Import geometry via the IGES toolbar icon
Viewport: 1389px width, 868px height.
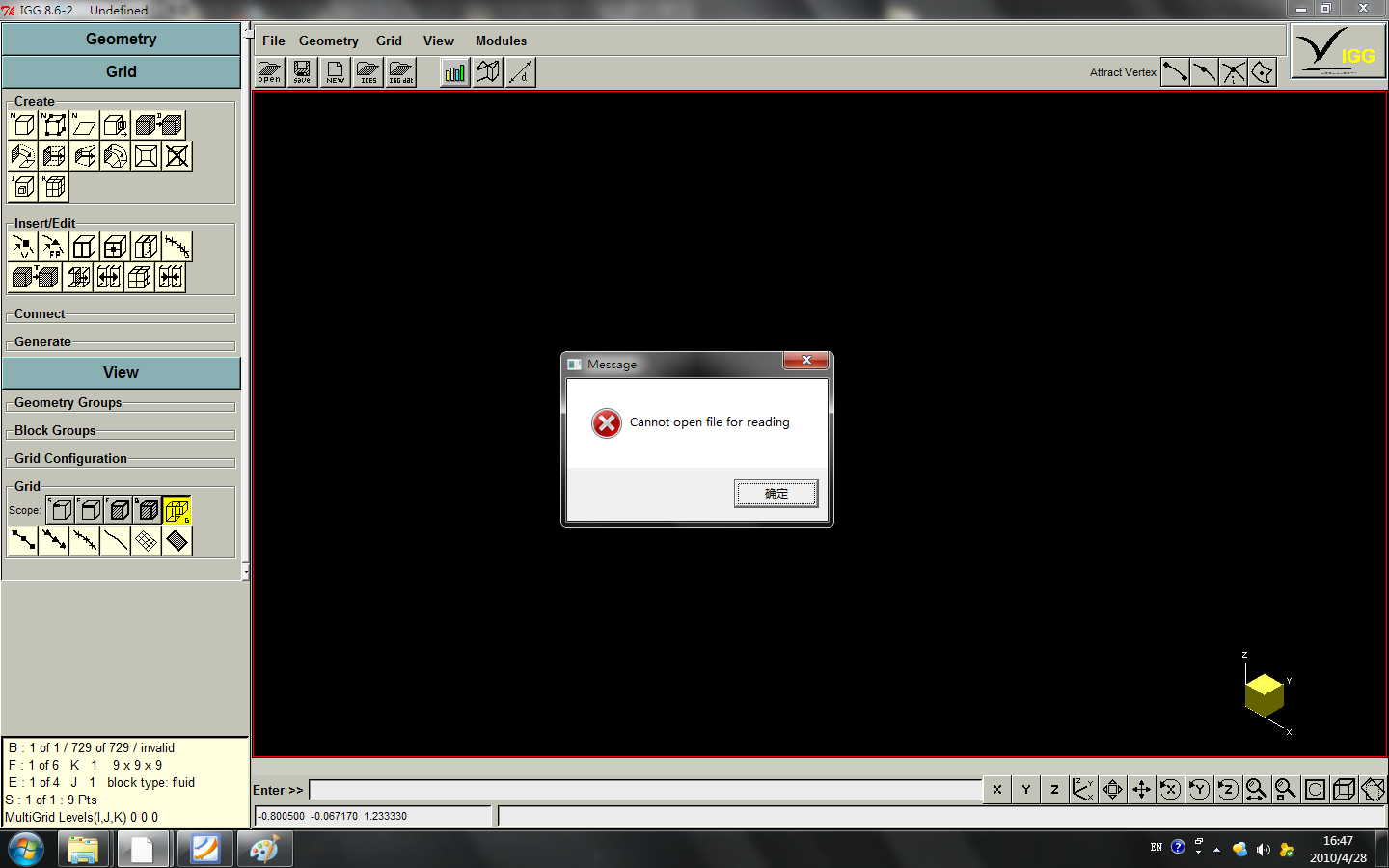368,71
